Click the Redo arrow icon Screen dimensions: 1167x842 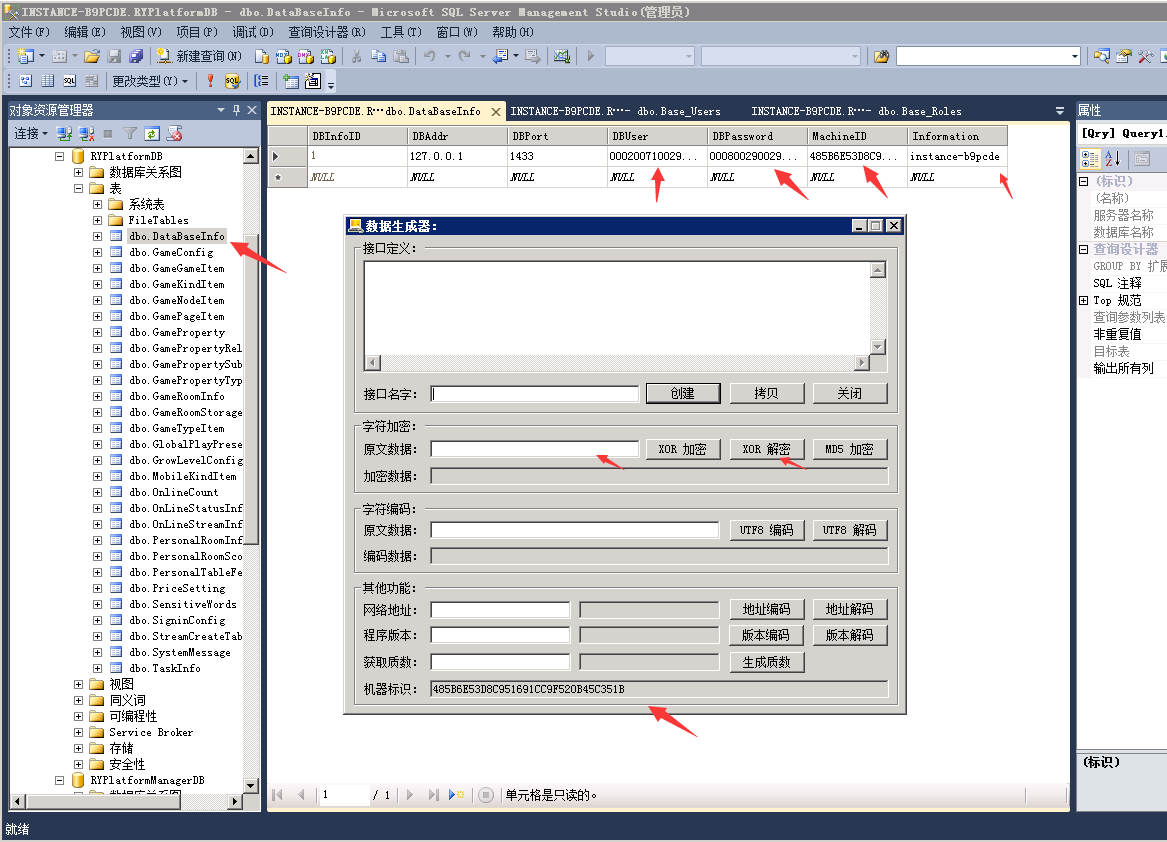coord(465,56)
